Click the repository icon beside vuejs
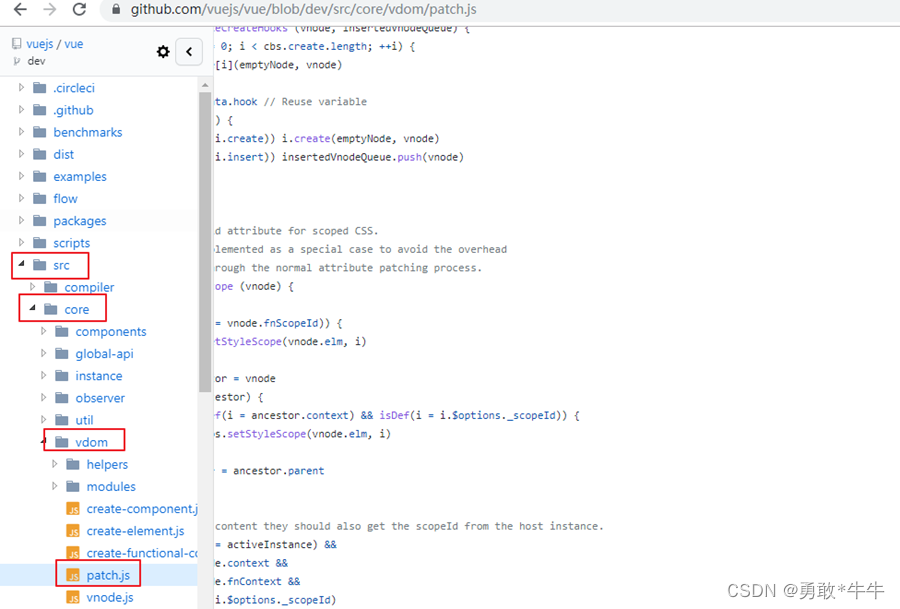The height and width of the screenshot is (609, 900). (x=17, y=44)
